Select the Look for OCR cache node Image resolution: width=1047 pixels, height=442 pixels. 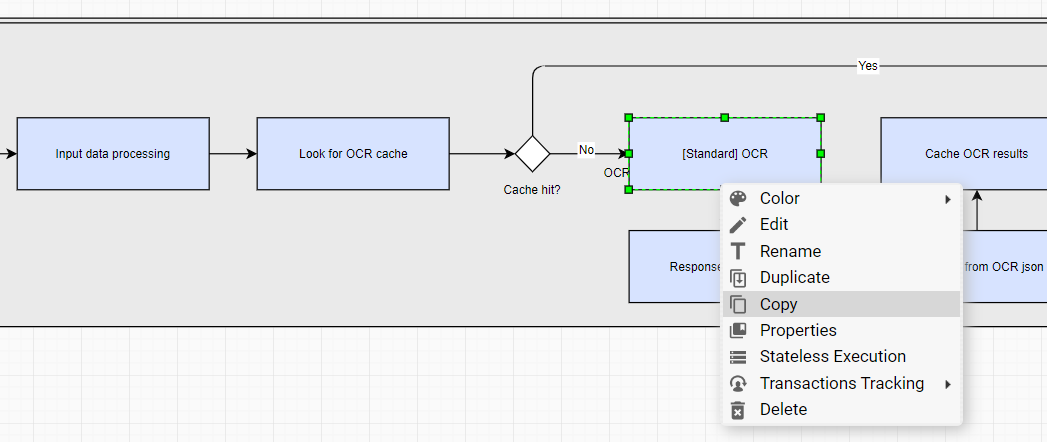coord(353,154)
